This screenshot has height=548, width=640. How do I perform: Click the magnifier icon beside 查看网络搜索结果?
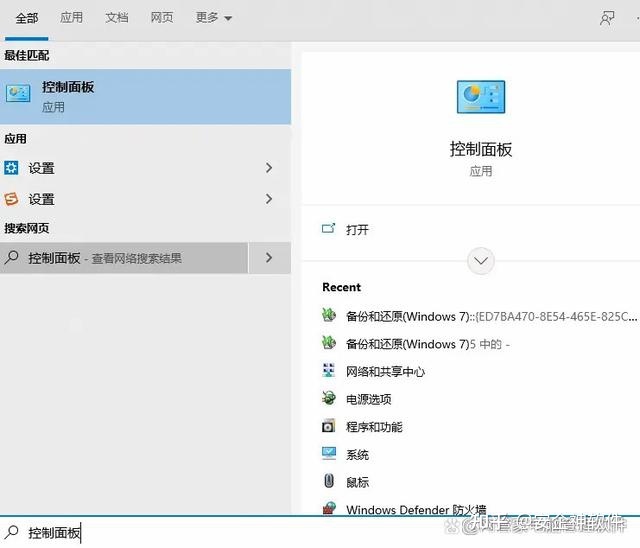(12, 257)
